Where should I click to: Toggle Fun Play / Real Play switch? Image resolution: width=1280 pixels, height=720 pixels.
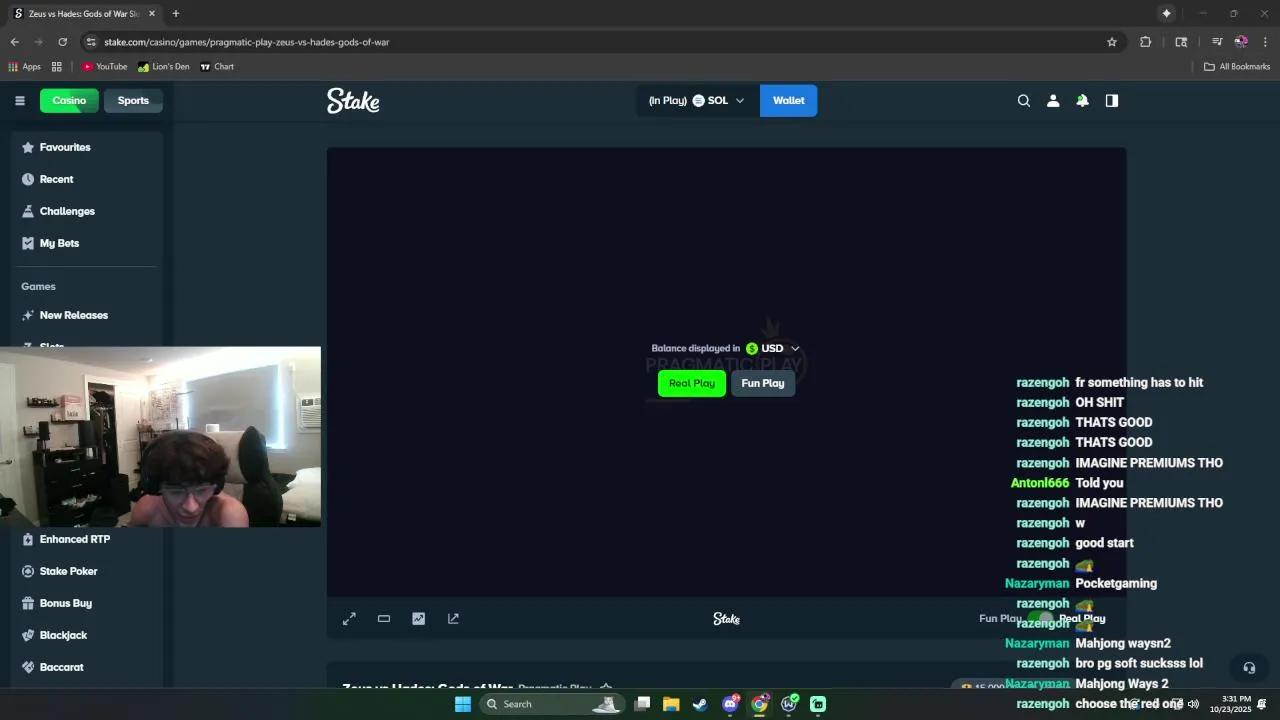1041,619
